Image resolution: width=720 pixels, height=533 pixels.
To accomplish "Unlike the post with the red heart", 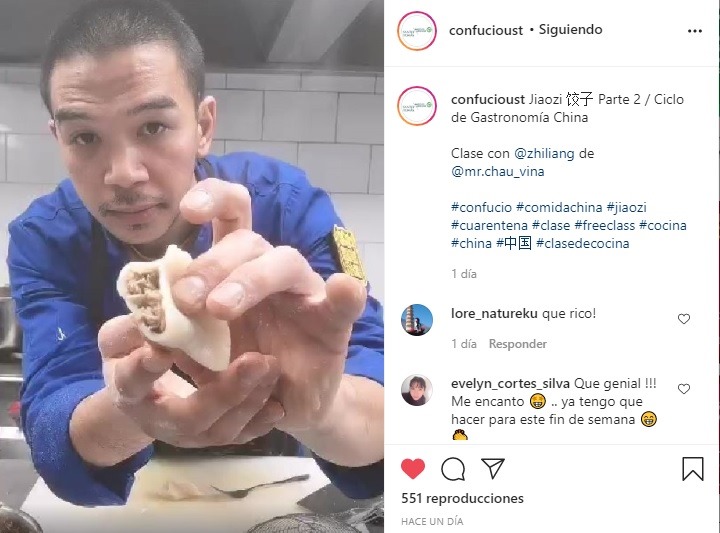I will tap(413, 469).
